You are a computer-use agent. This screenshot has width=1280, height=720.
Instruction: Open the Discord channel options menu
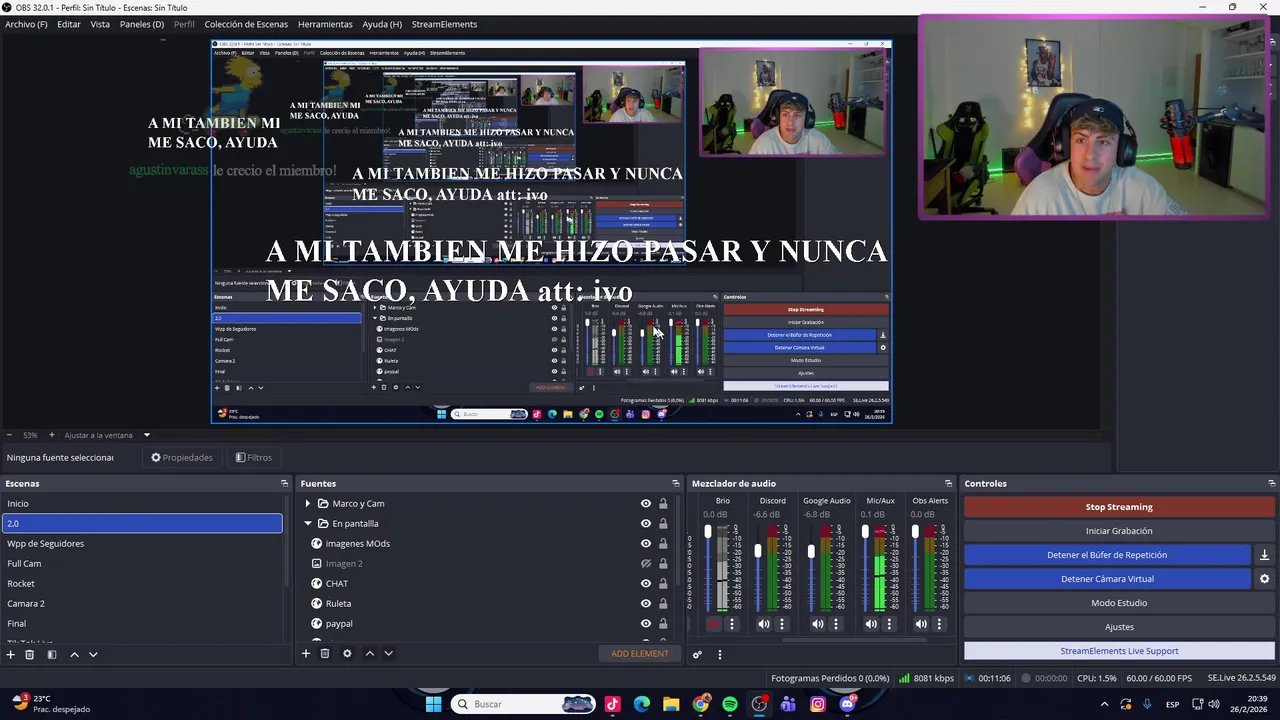pyautogui.click(x=782, y=624)
